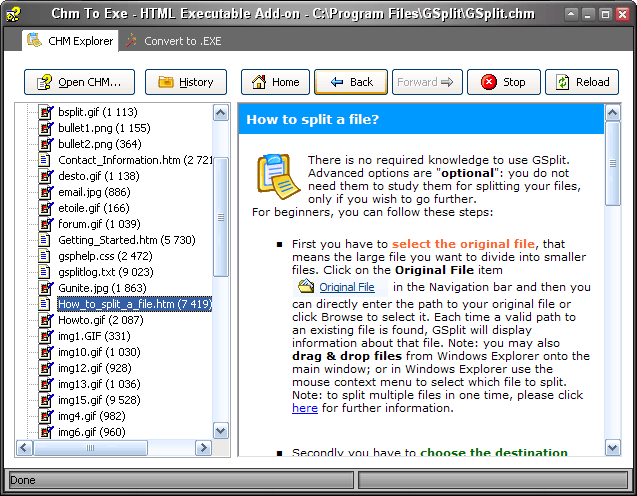Click the Contact_Information.htm document icon

click(44, 160)
